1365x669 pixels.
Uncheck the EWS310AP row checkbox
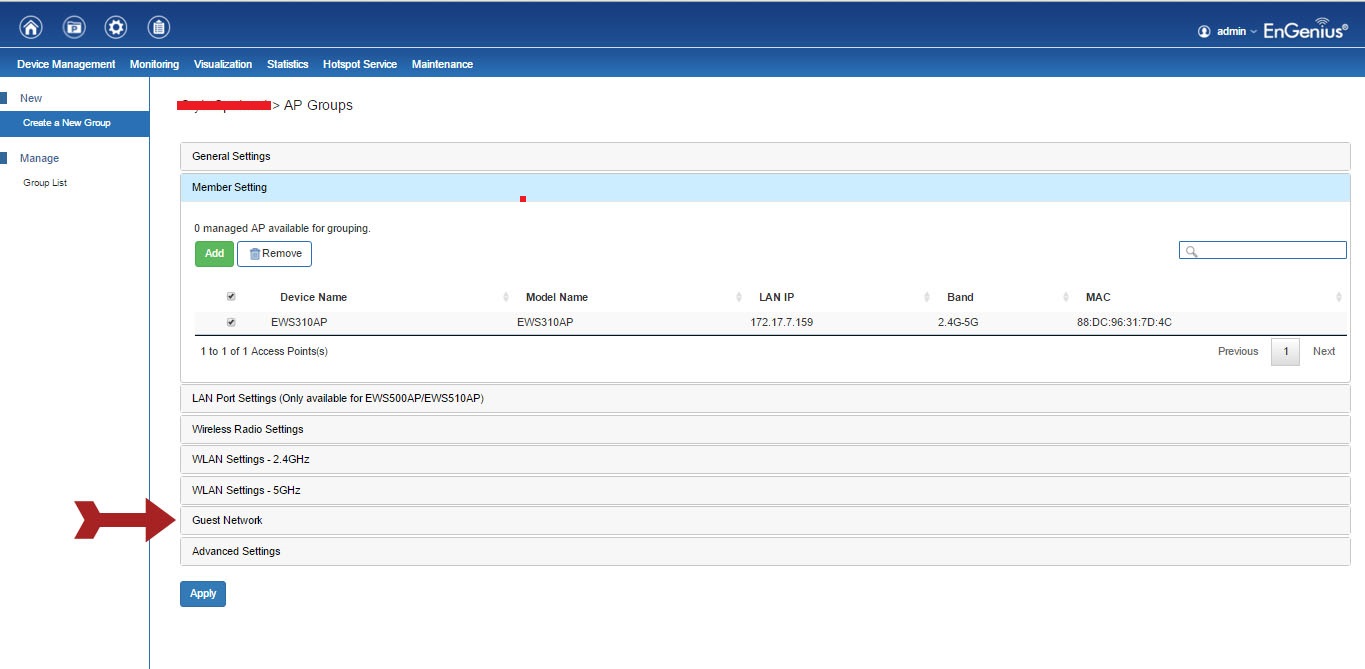click(x=231, y=322)
